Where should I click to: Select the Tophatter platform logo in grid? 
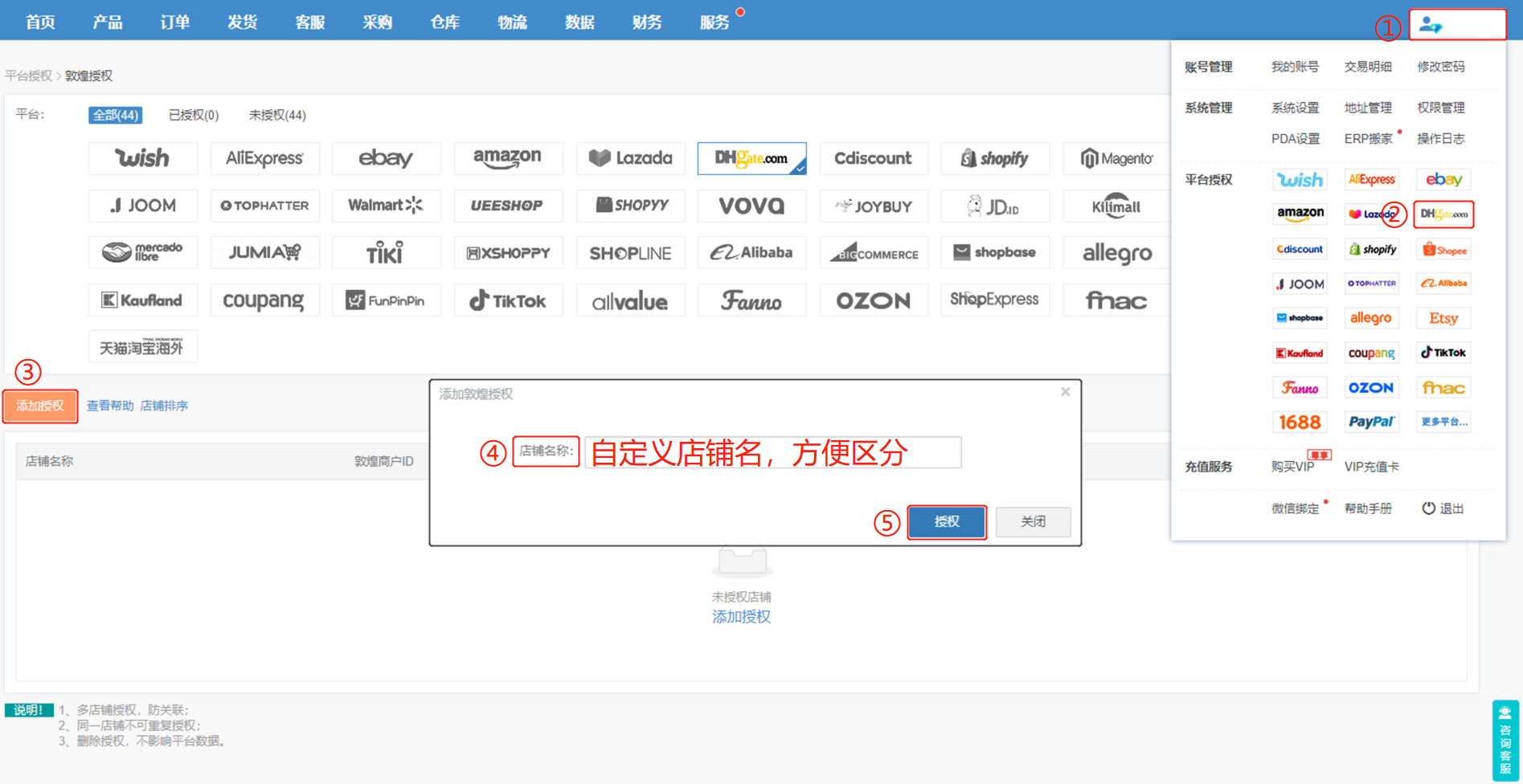coord(265,206)
